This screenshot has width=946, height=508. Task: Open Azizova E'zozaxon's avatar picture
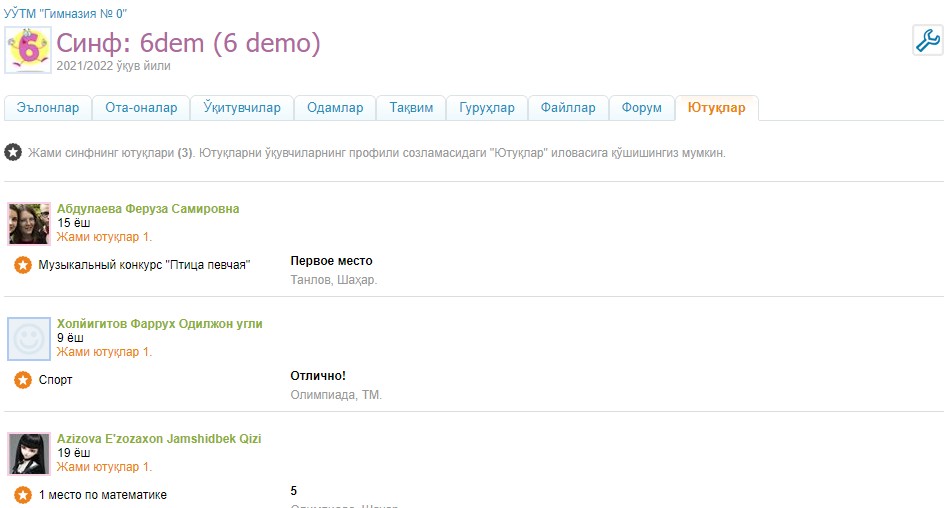point(29,454)
